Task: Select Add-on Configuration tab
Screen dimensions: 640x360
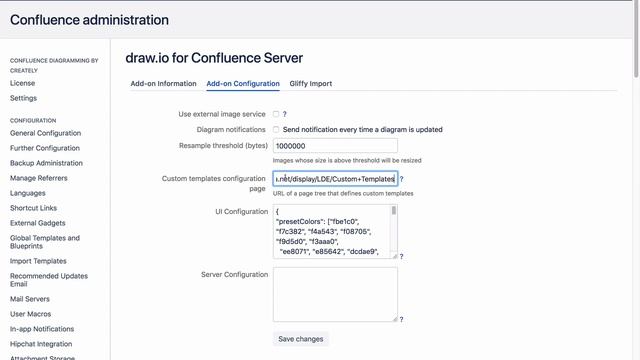Action: click(x=243, y=84)
